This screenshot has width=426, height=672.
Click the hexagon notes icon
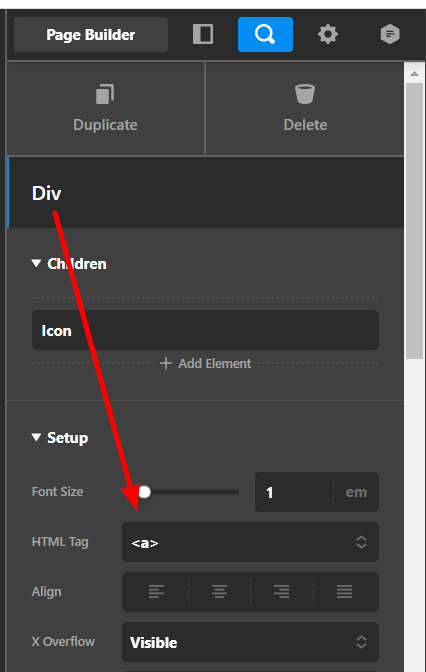[x=390, y=34]
